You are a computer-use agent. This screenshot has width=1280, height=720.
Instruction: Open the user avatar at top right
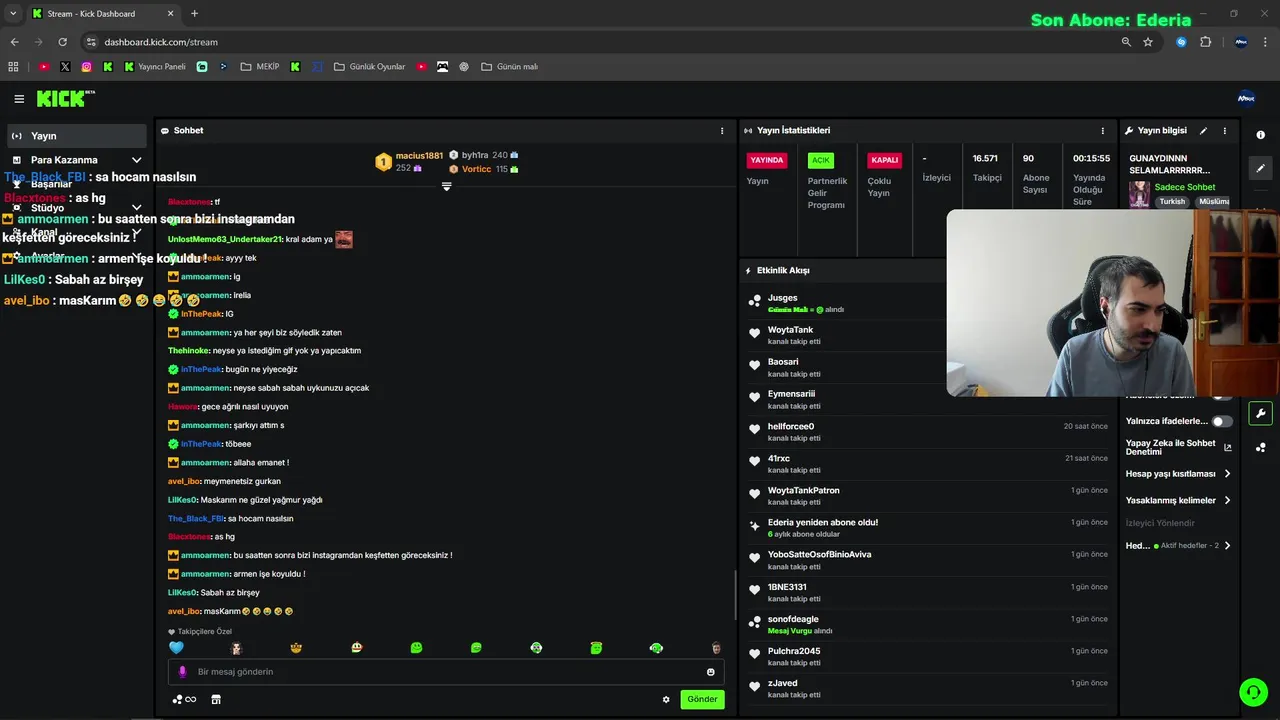[x=1246, y=98]
